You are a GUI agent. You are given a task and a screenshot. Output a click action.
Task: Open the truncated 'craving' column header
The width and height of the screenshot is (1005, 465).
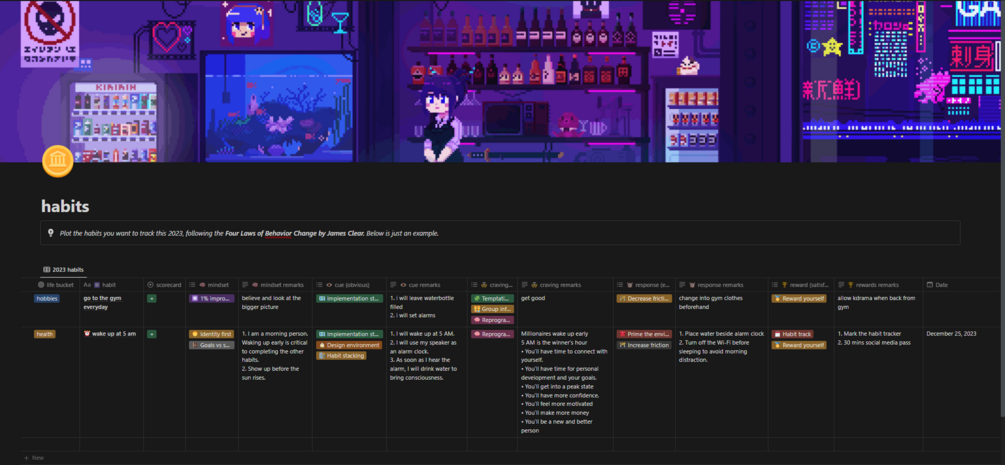(492, 285)
